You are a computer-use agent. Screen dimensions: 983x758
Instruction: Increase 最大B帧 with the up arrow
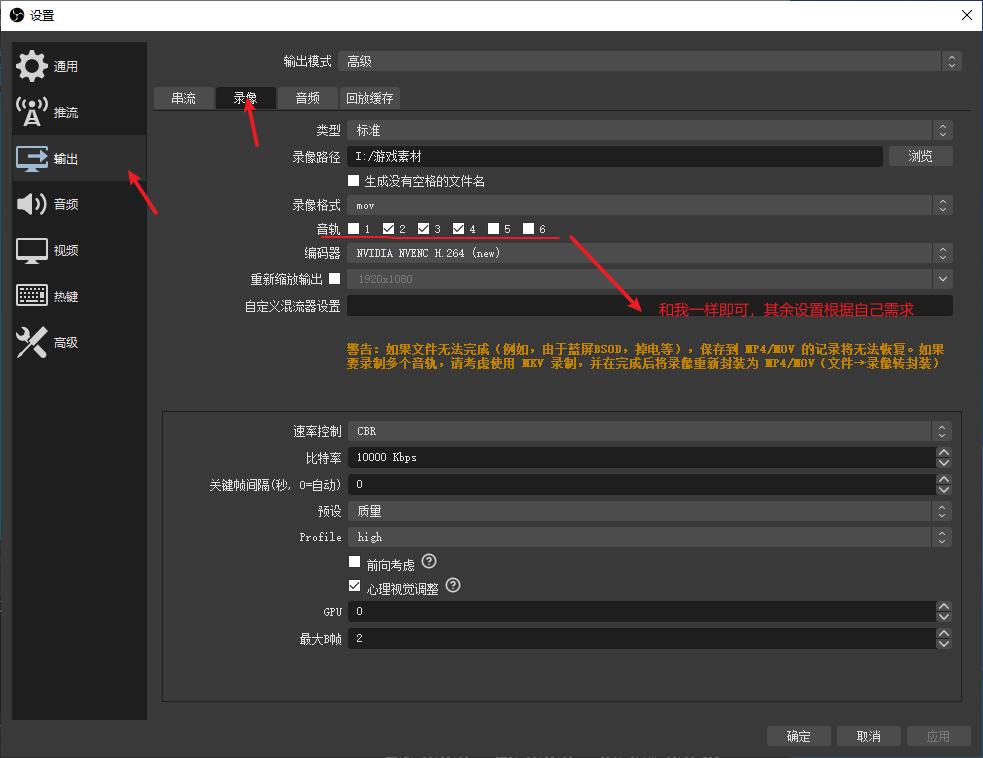(944, 633)
